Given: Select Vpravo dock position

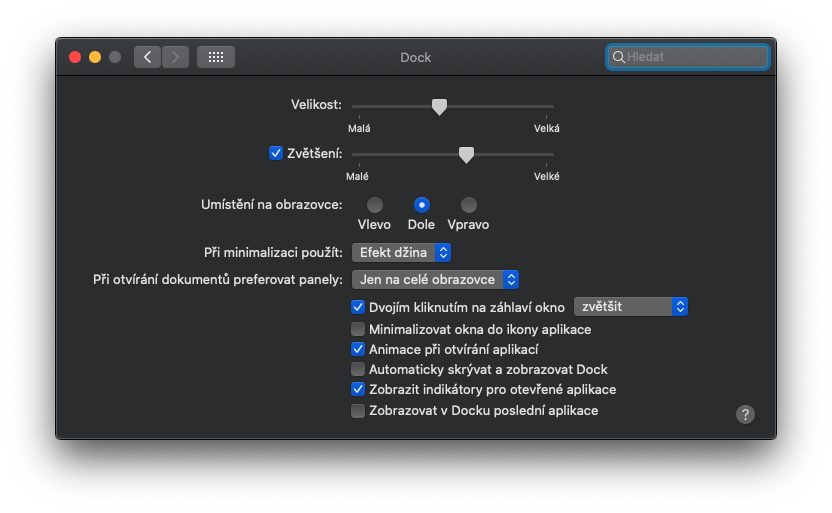Looking at the screenshot, I should (x=468, y=205).
